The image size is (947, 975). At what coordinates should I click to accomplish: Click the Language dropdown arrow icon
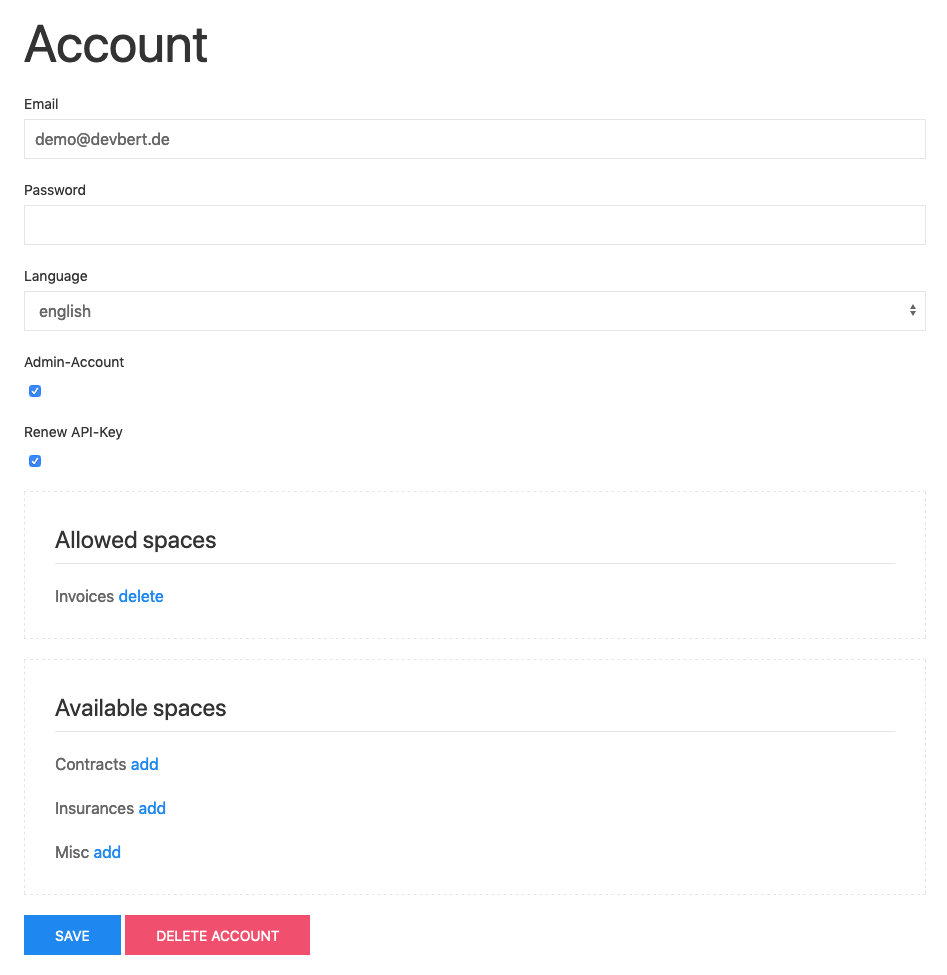pos(912,310)
